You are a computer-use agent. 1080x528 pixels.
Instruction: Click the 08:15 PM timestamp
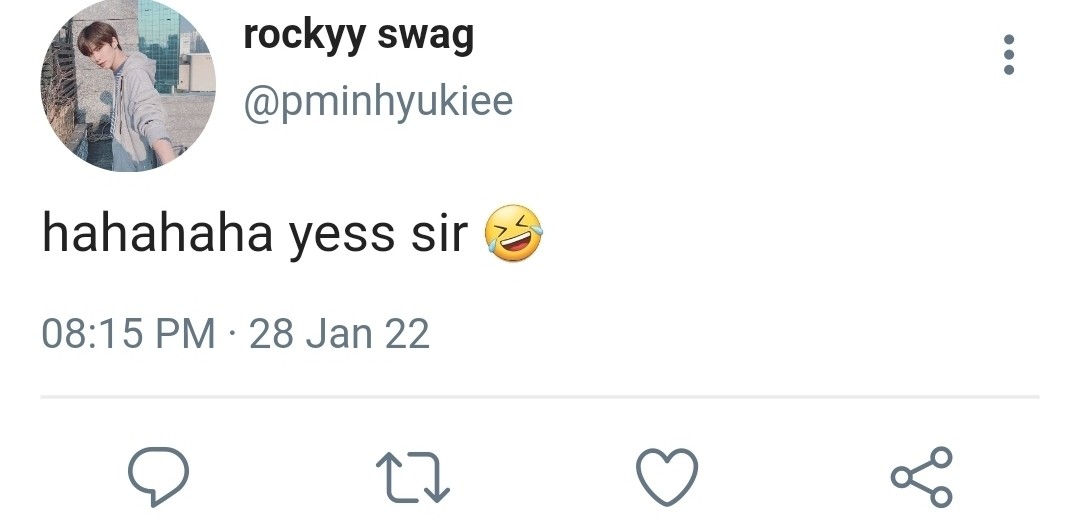(128, 333)
